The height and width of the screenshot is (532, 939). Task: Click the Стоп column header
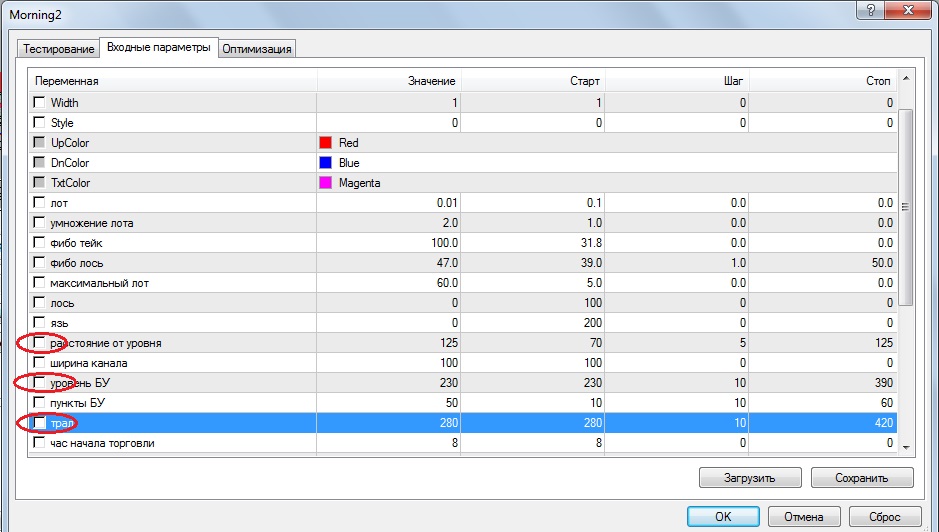(x=823, y=81)
